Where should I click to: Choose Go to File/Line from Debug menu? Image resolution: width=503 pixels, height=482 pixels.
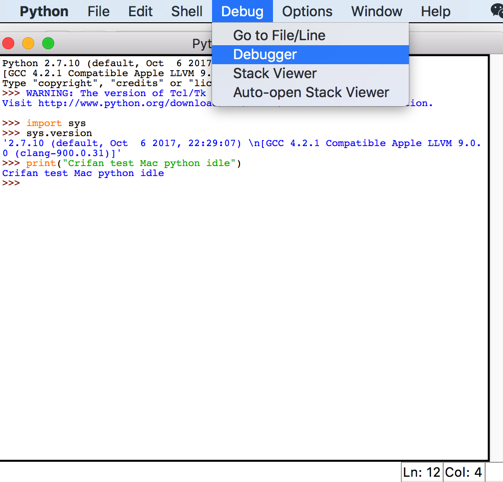(x=310, y=35)
